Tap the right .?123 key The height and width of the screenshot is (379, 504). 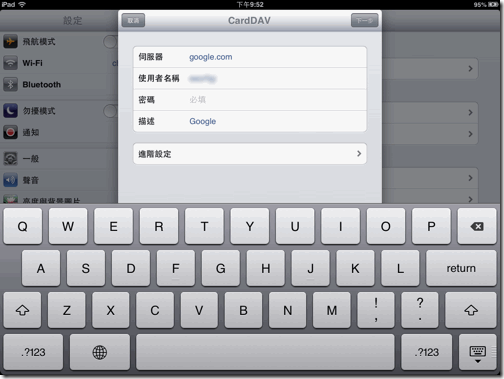point(426,352)
